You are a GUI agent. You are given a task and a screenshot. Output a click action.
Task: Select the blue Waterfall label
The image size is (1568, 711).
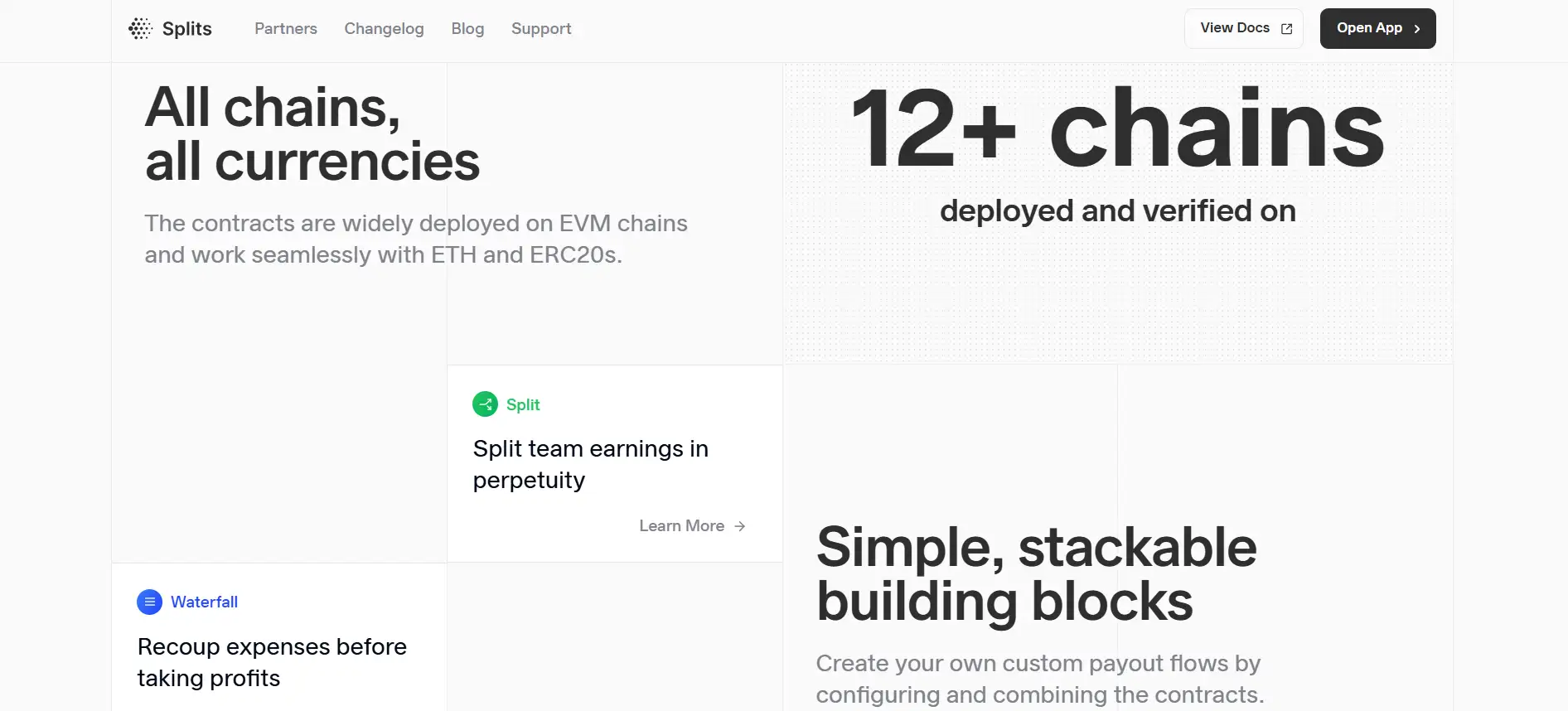point(204,602)
